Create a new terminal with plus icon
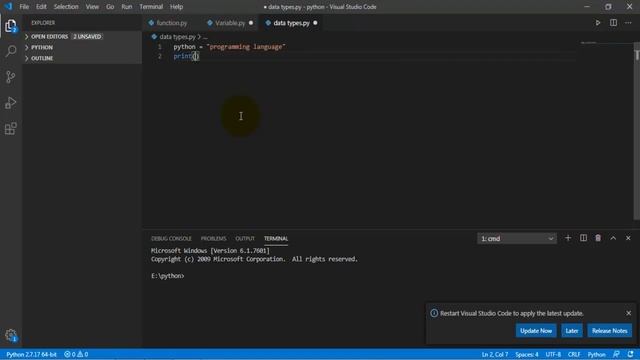 pyautogui.click(x=568, y=238)
